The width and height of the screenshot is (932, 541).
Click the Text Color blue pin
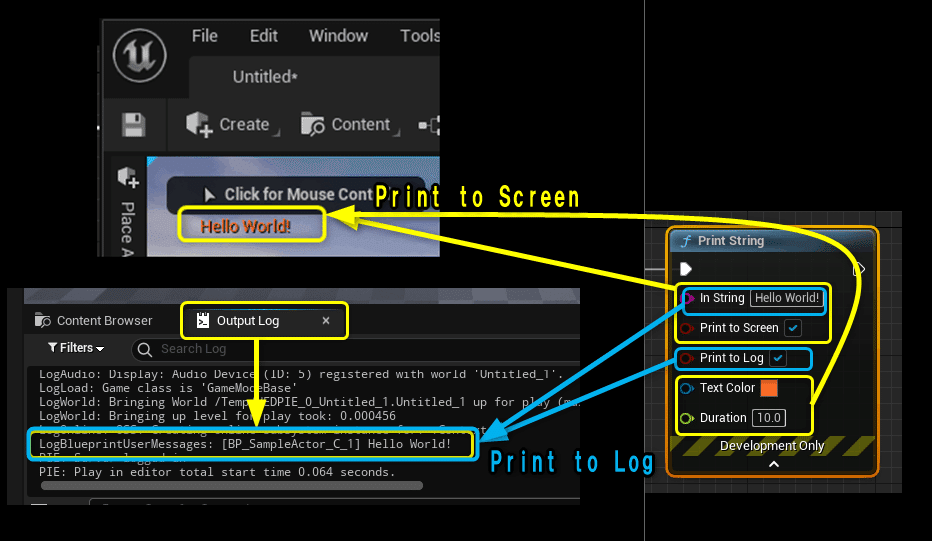tap(687, 388)
